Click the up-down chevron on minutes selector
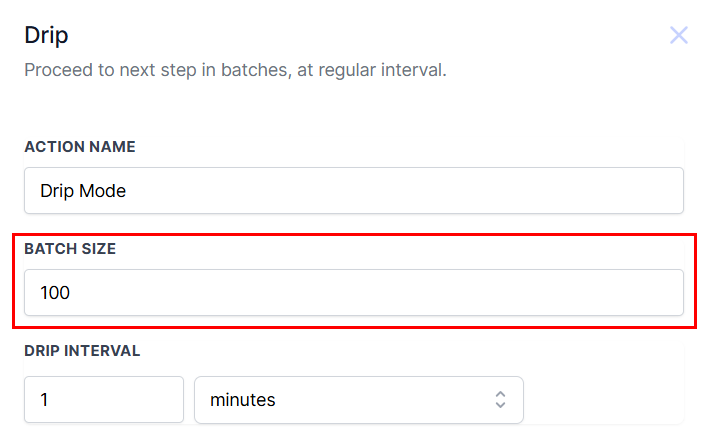 point(501,400)
